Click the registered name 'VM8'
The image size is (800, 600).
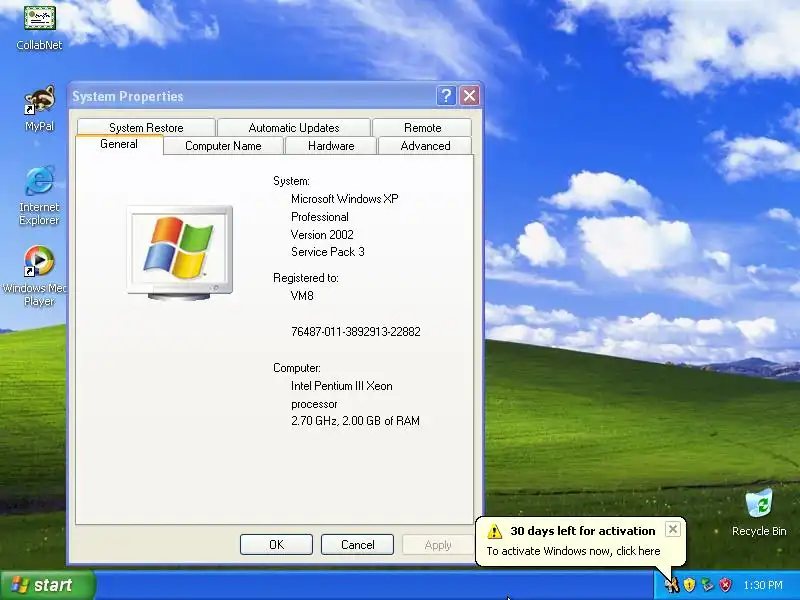tap(302, 295)
